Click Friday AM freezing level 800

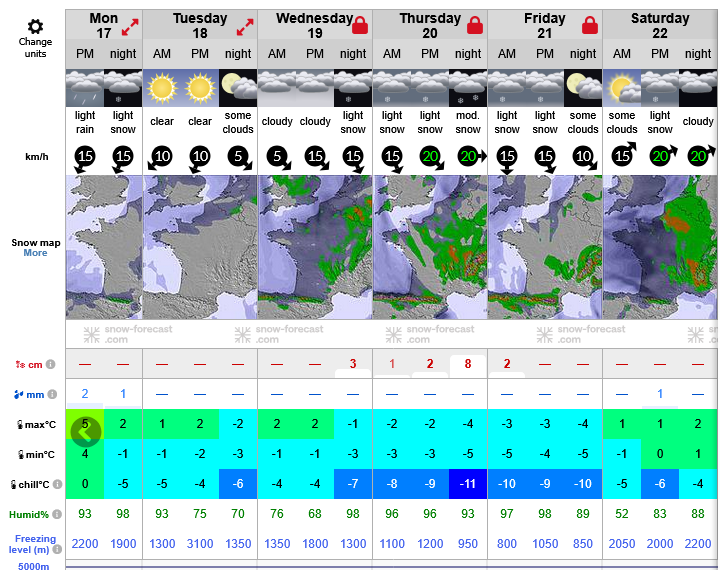[507, 544]
